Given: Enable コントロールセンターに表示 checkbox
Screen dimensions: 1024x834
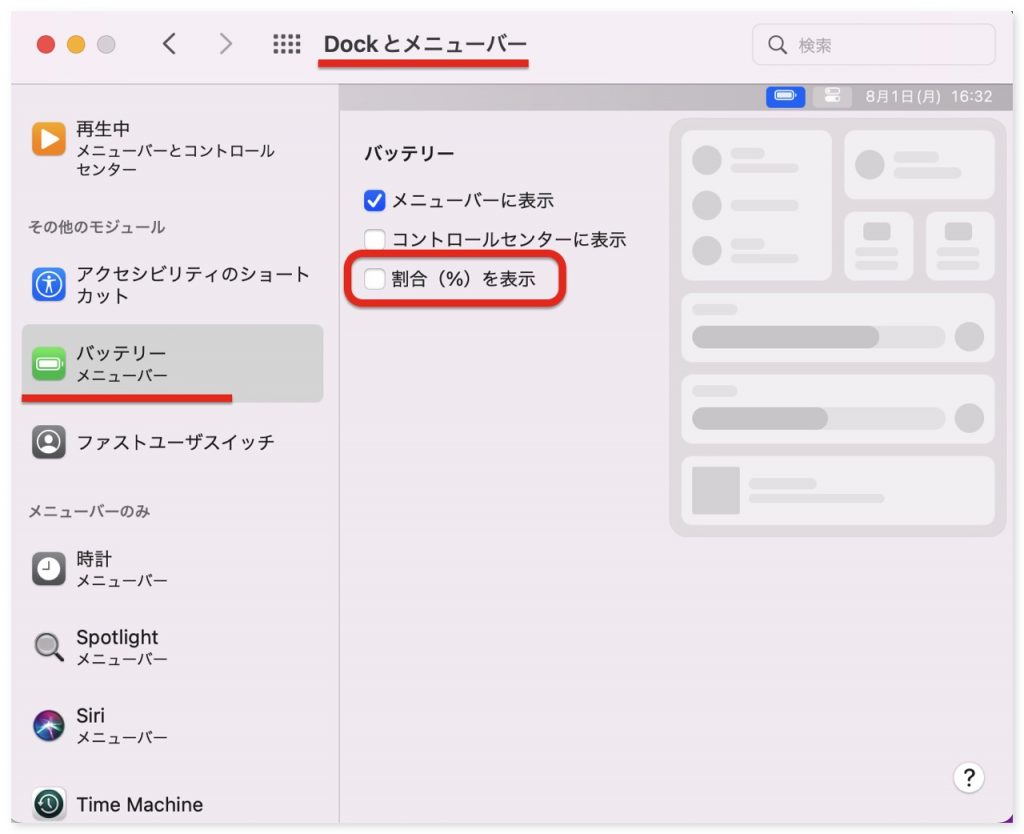Looking at the screenshot, I should coord(375,240).
